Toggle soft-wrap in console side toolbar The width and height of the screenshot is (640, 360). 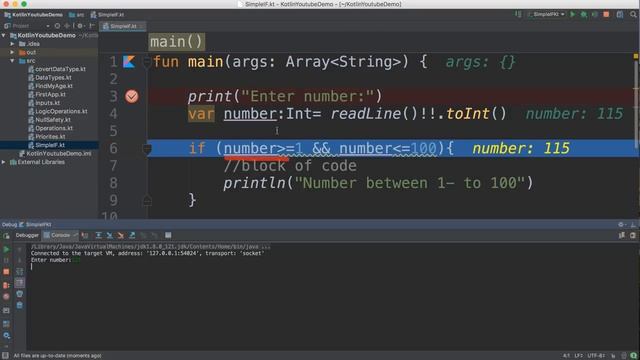click(20, 272)
